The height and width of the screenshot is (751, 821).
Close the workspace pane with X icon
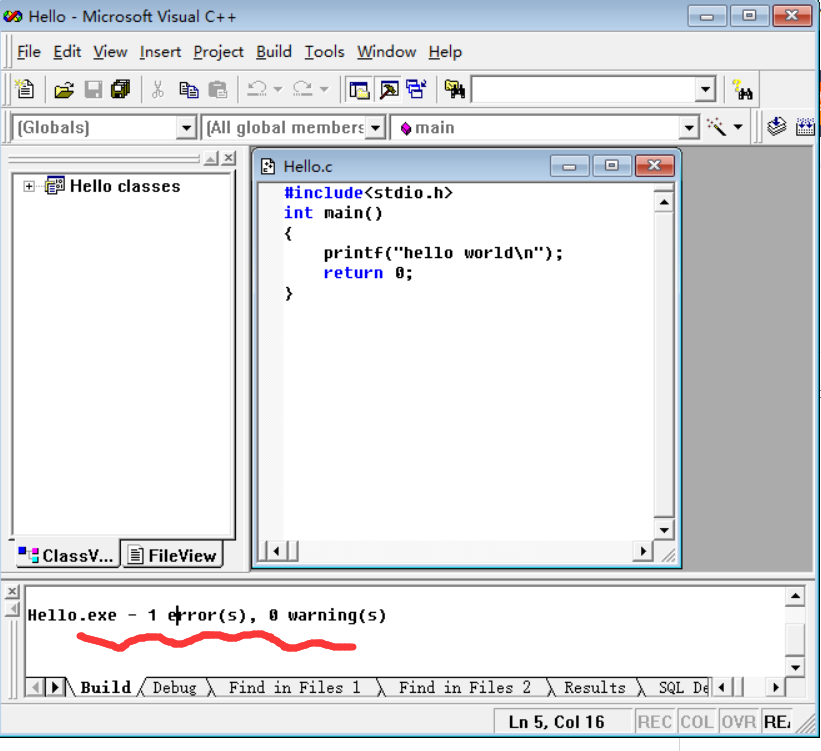pyautogui.click(x=228, y=158)
